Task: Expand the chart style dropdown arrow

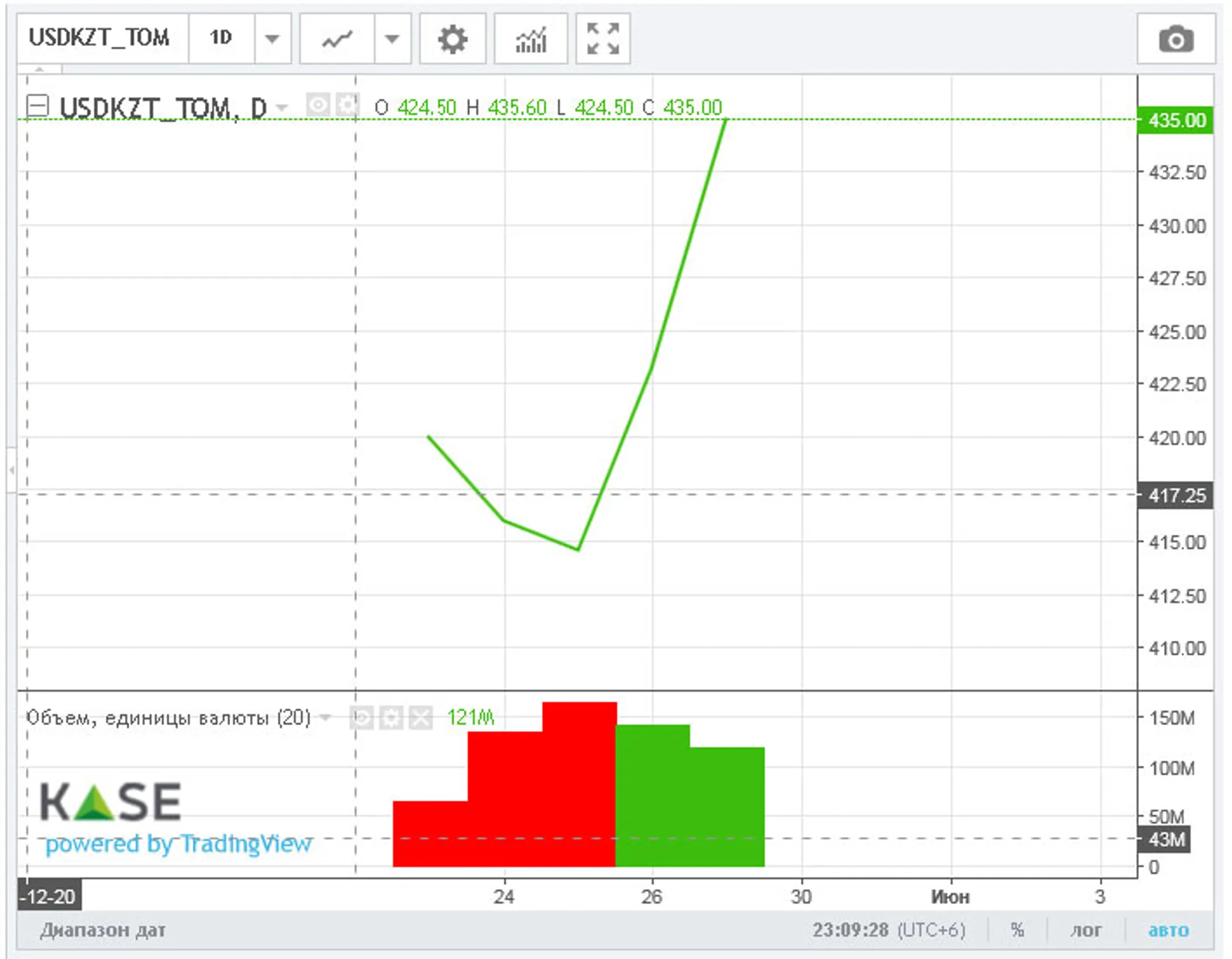Action: click(x=392, y=39)
